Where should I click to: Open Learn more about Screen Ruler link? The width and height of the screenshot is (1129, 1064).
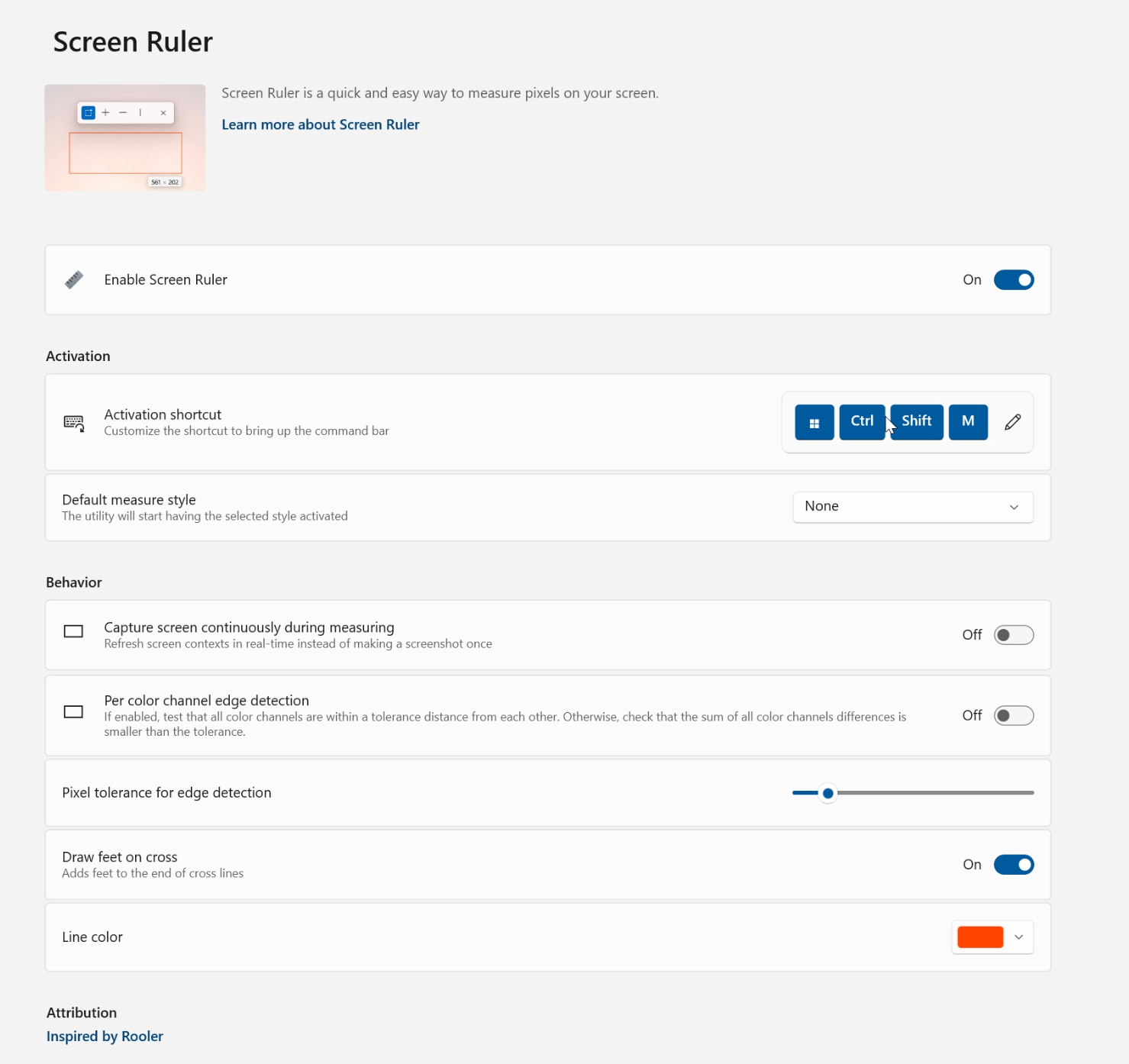click(321, 124)
